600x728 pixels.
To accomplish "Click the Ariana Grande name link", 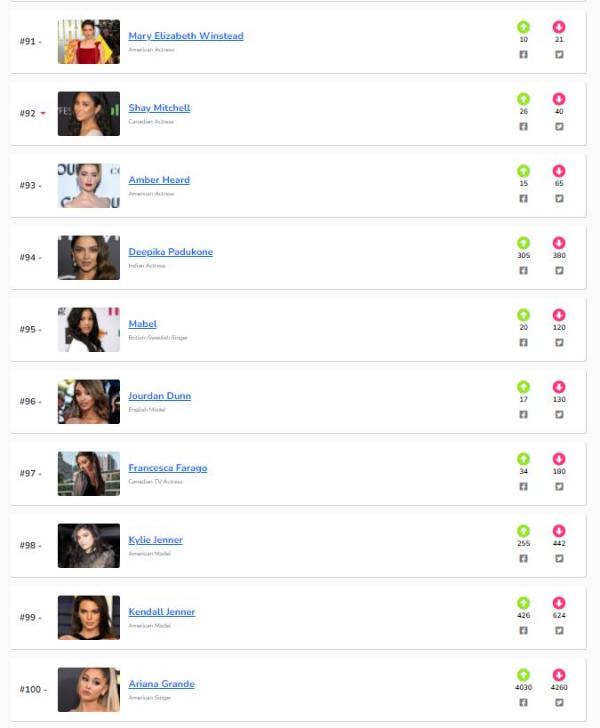I will [x=161, y=684].
